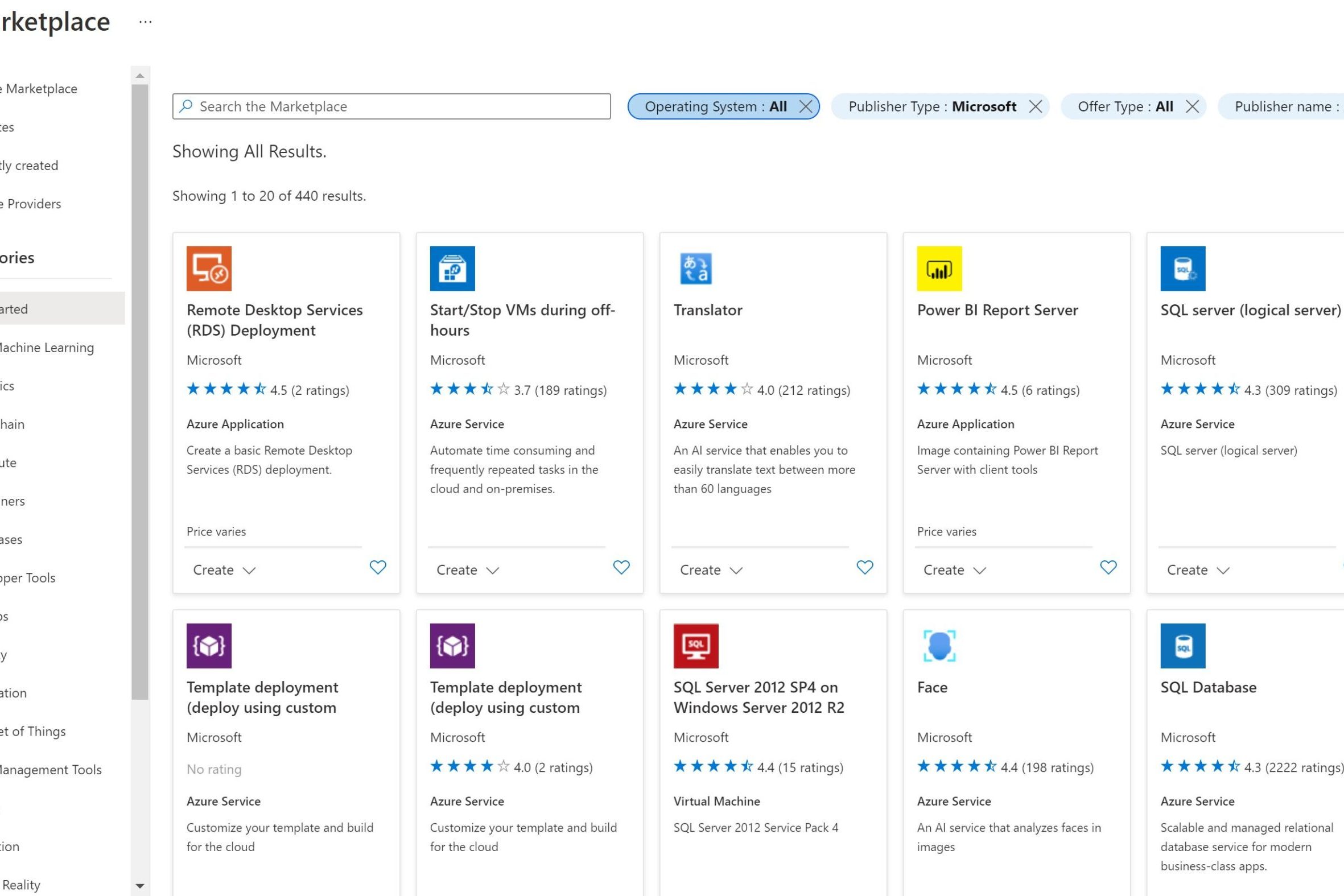1344x896 pixels.
Task: Remove the Operating System filter
Action: click(x=805, y=106)
